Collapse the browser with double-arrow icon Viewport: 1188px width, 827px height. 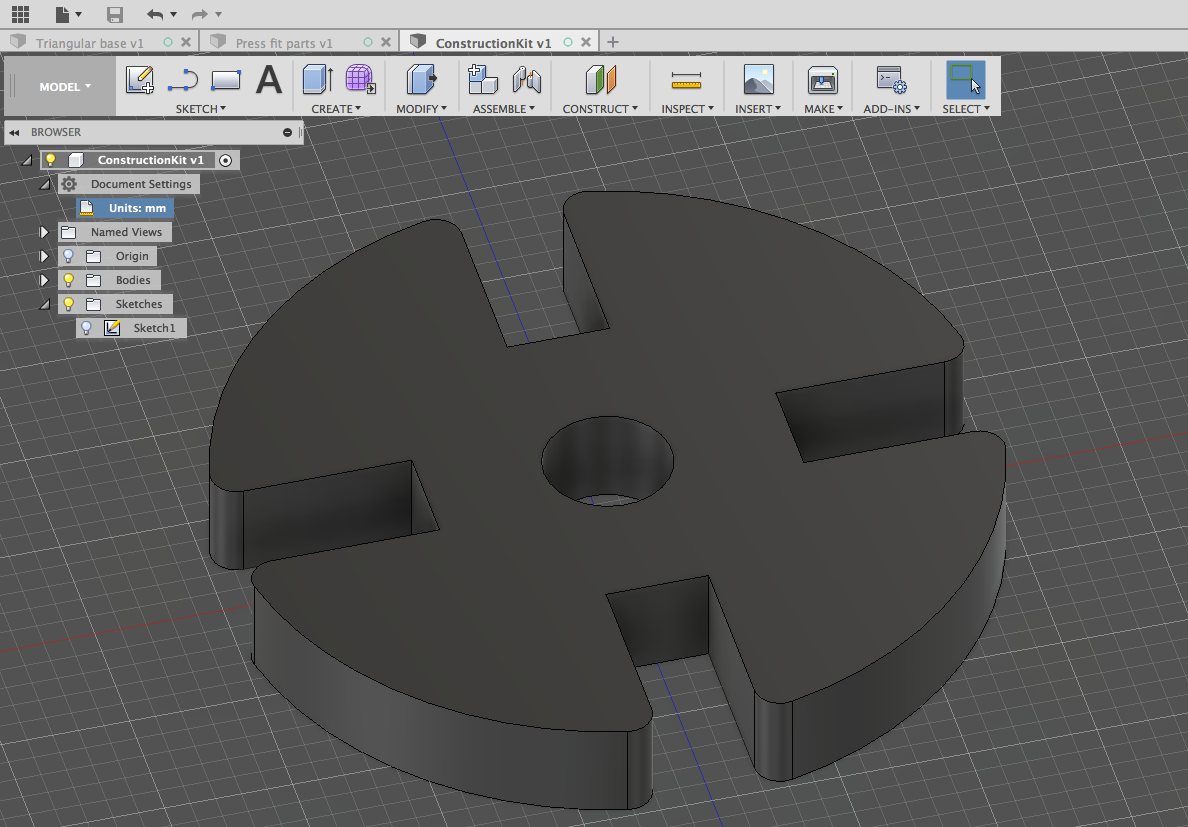pos(14,133)
